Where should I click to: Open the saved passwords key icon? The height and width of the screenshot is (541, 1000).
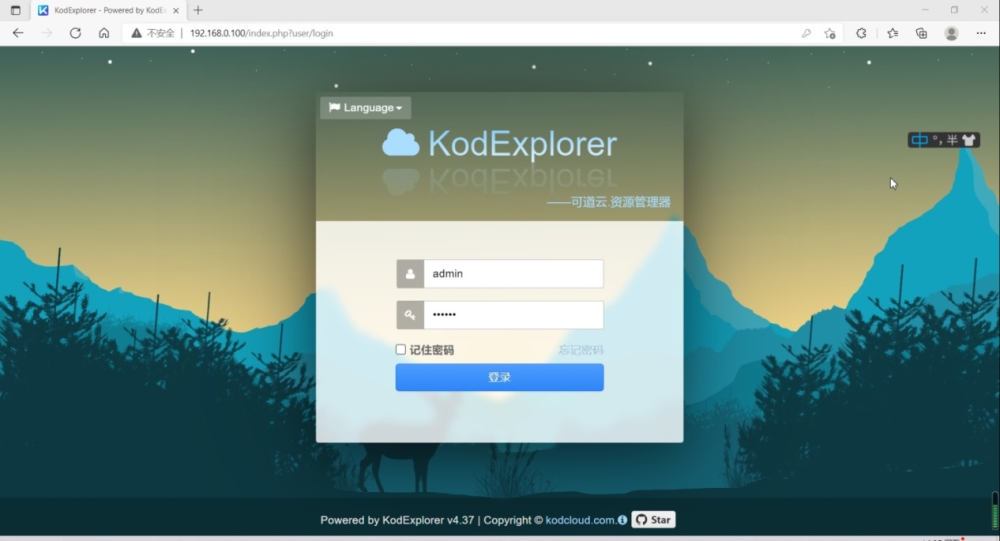(x=806, y=33)
